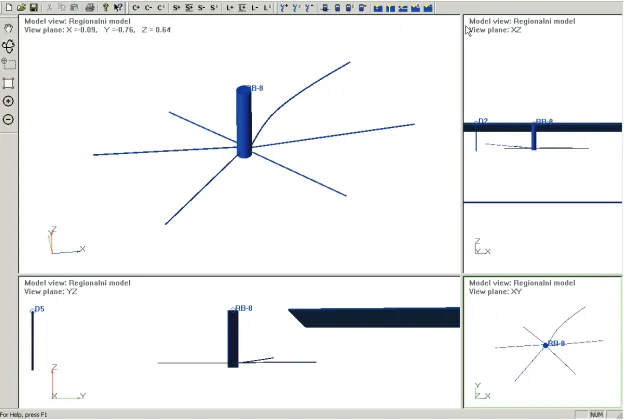Click the Paste clipboard icon
The image size is (626, 420).
(x=74, y=8)
